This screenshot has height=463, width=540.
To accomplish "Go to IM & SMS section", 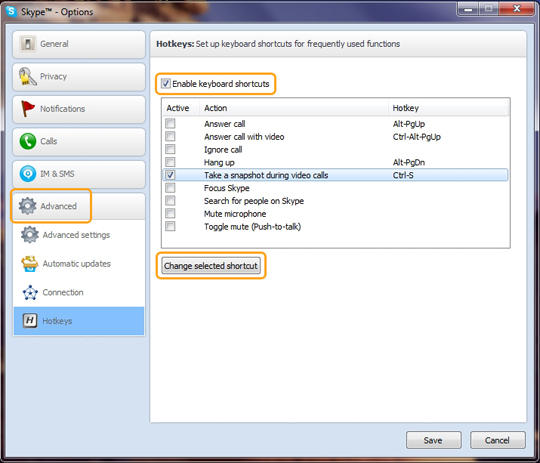I will [x=79, y=174].
